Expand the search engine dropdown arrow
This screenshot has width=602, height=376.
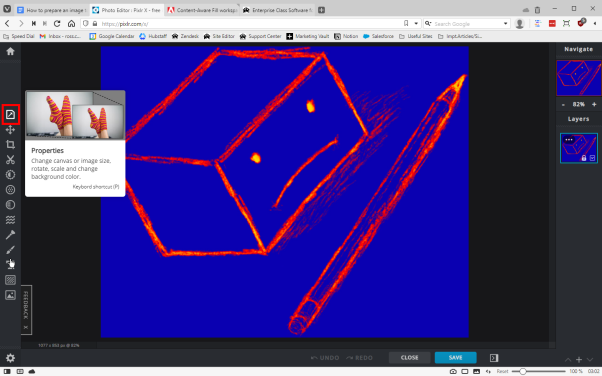(x=506, y=23)
